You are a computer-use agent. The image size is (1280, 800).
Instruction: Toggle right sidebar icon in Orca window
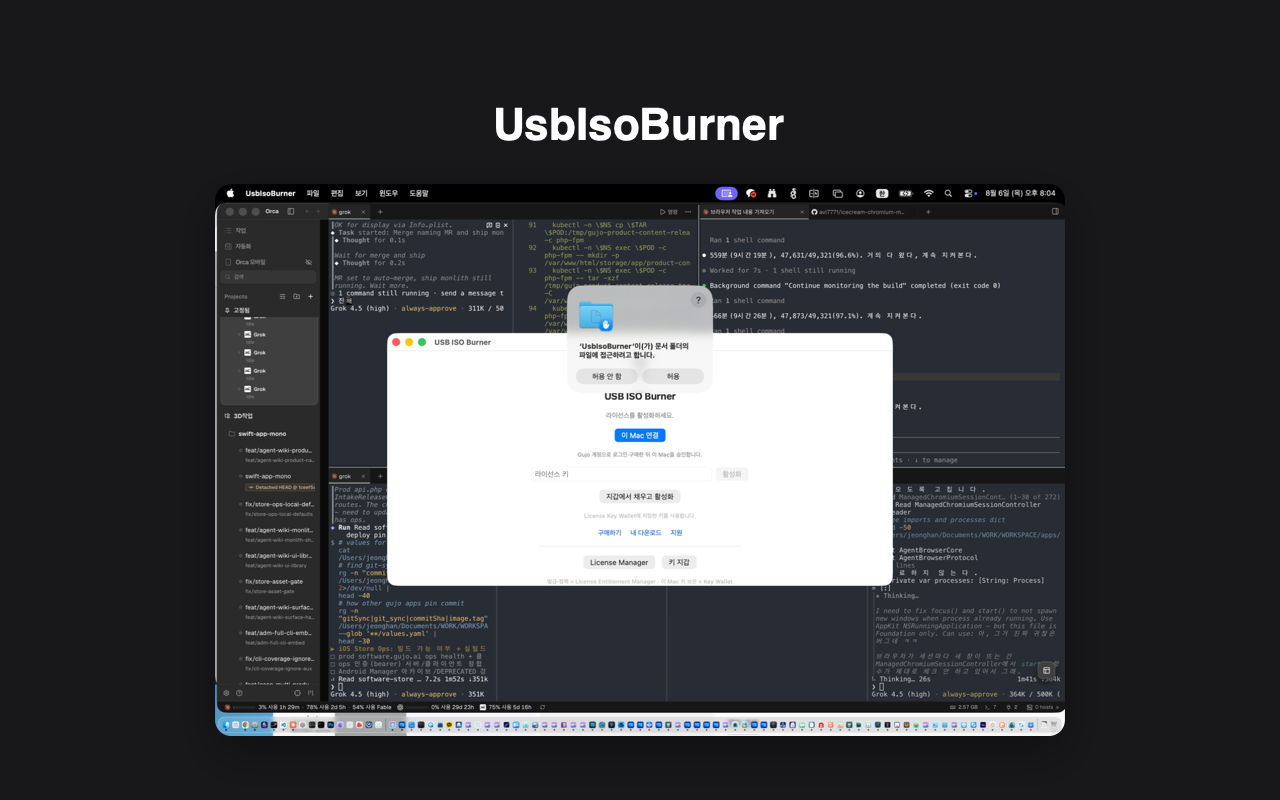click(1055, 212)
